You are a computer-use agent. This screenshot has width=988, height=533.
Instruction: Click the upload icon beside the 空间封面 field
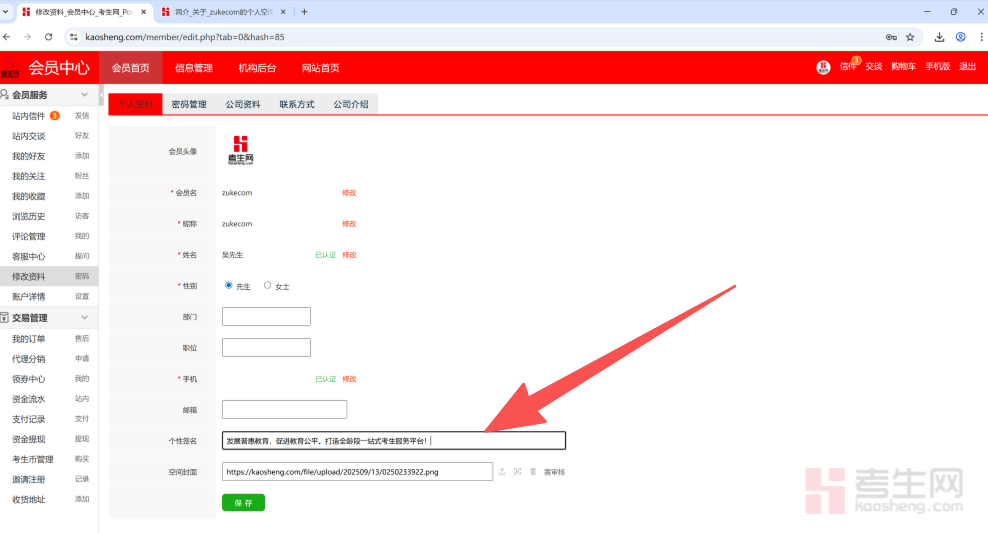[x=501, y=471]
